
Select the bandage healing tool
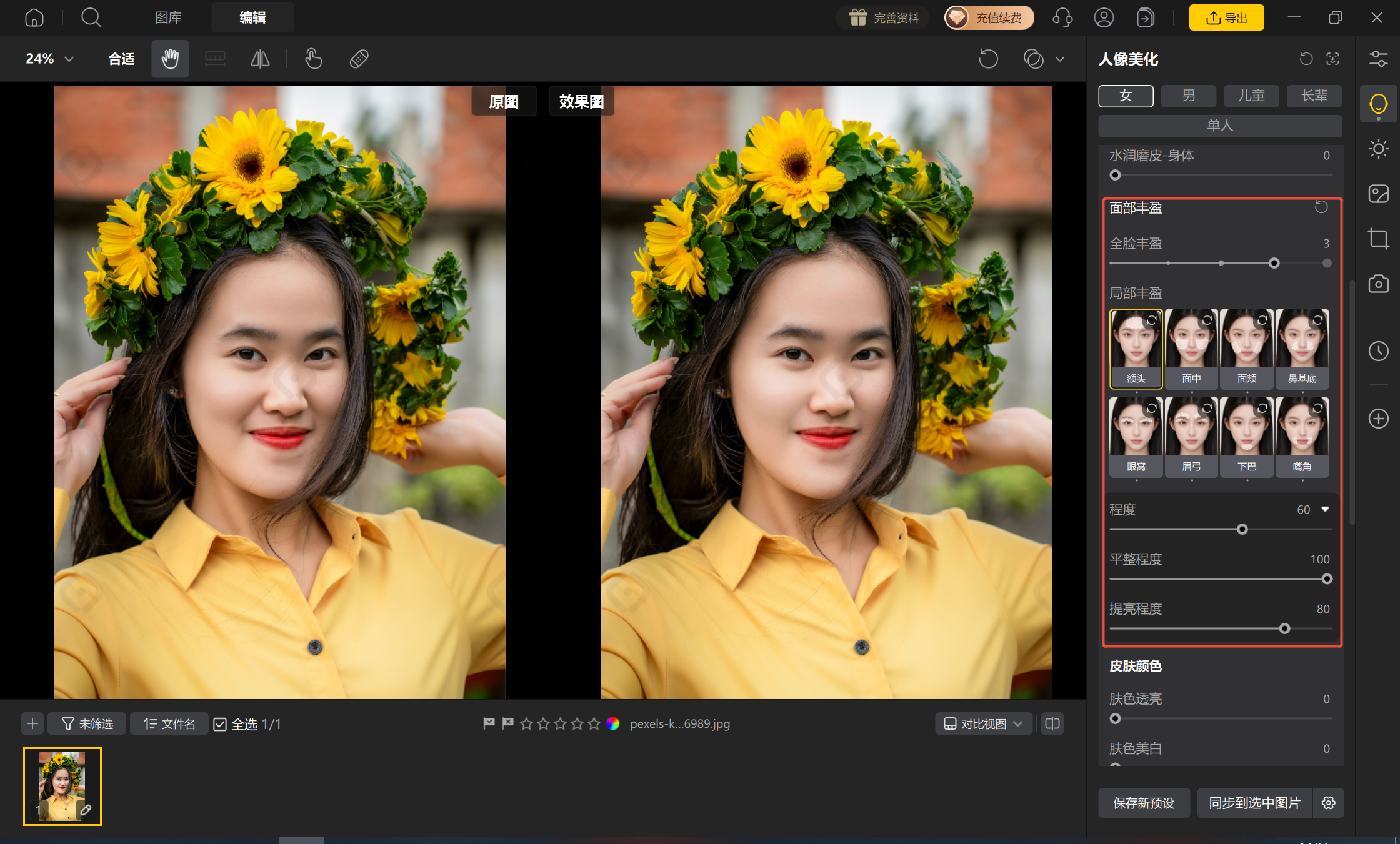point(359,59)
